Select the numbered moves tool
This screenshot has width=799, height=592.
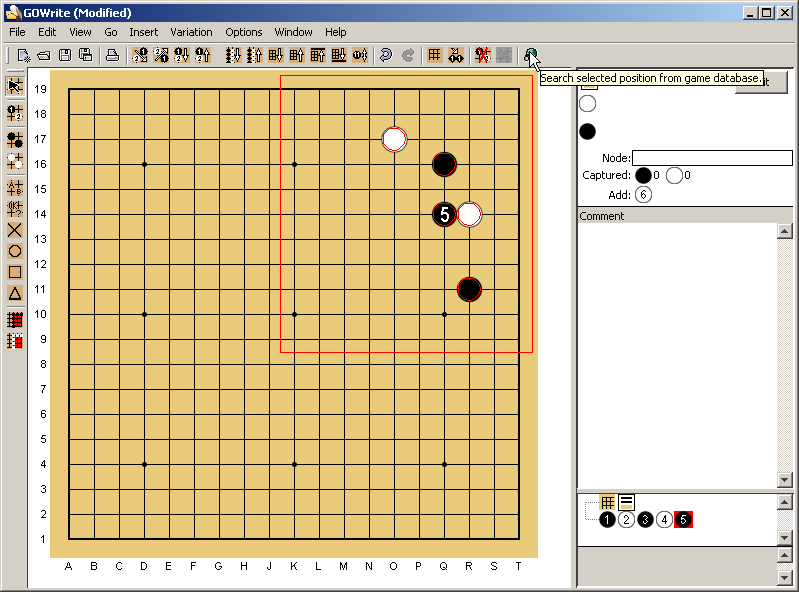(x=15, y=113)
